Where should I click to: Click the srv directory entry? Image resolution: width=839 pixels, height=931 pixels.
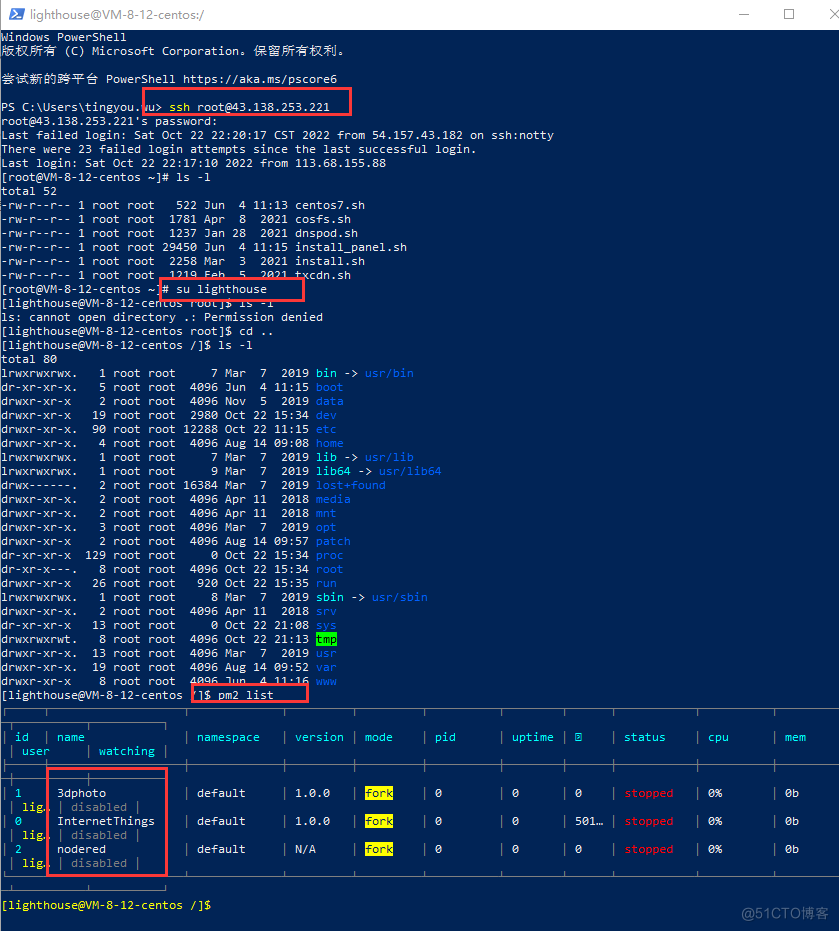click(326, 612)
